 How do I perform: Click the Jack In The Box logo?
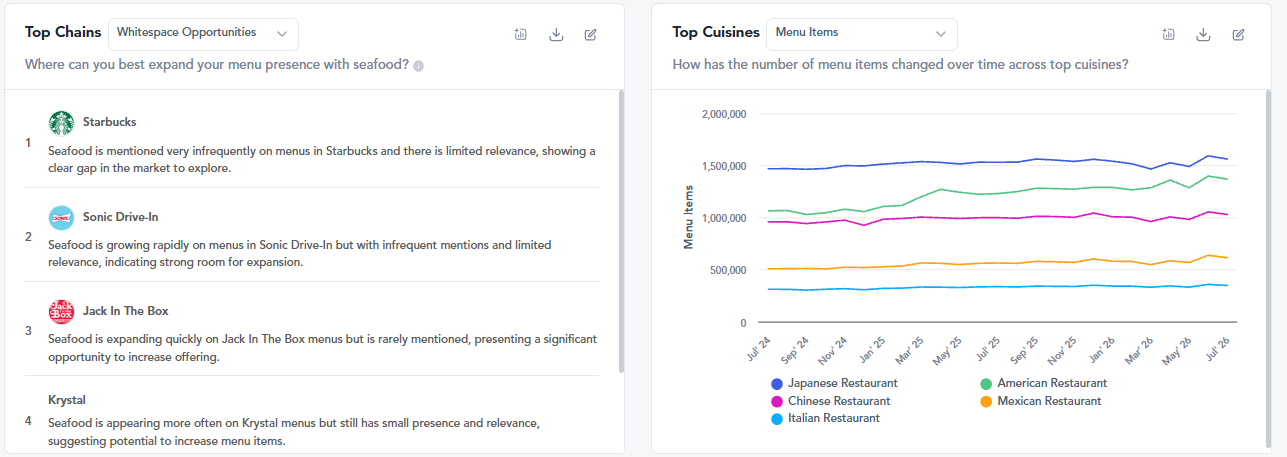coord(61,311)
